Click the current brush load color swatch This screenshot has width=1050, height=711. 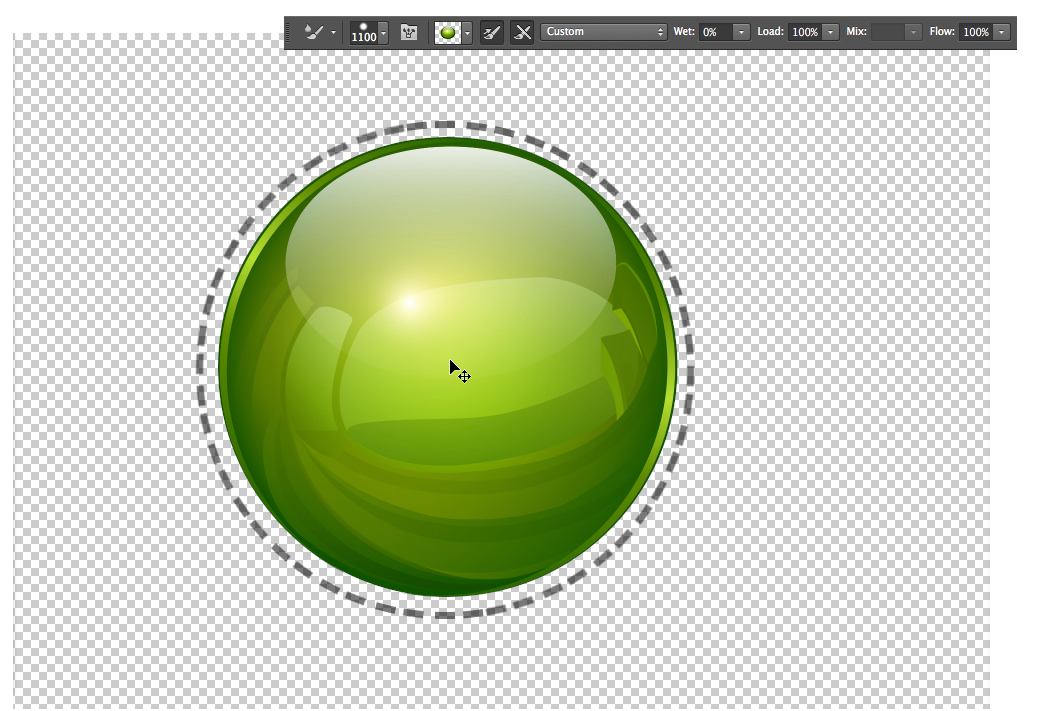[x=448, y=32]
